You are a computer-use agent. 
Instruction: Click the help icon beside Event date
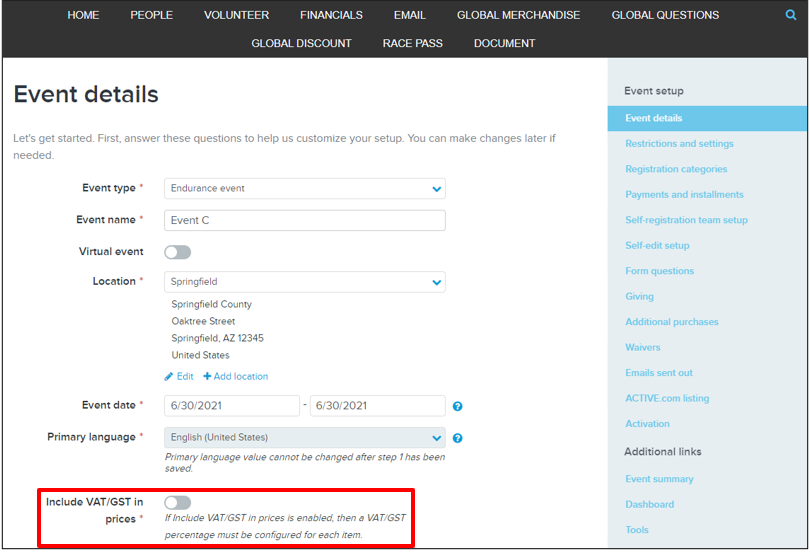coord(457,406)
